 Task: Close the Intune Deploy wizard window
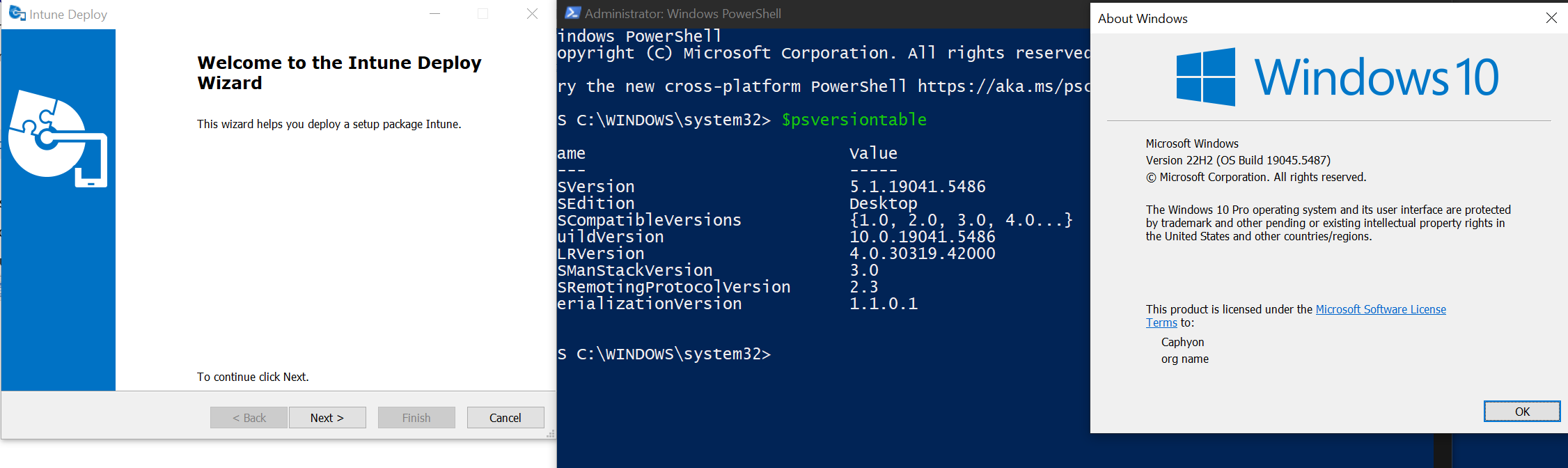(532, 14)
